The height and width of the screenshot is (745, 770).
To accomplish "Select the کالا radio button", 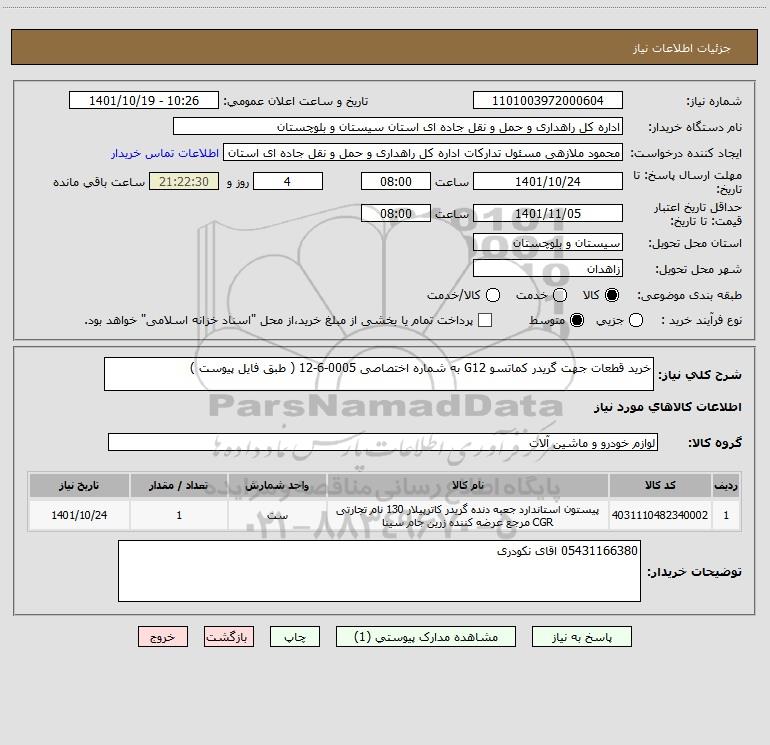I will (x=612, y=295).
